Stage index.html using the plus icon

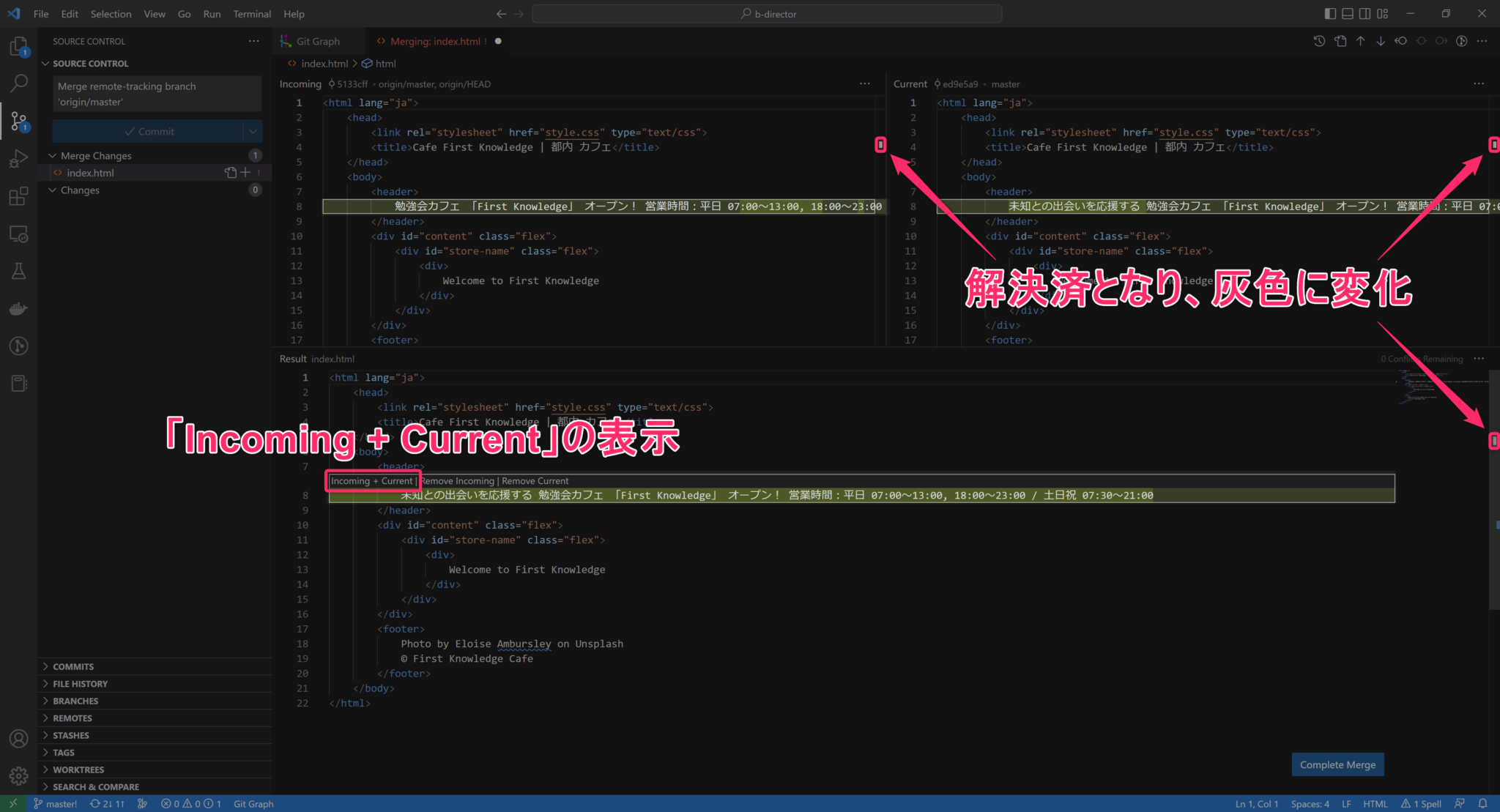click(x=245, y=172)
